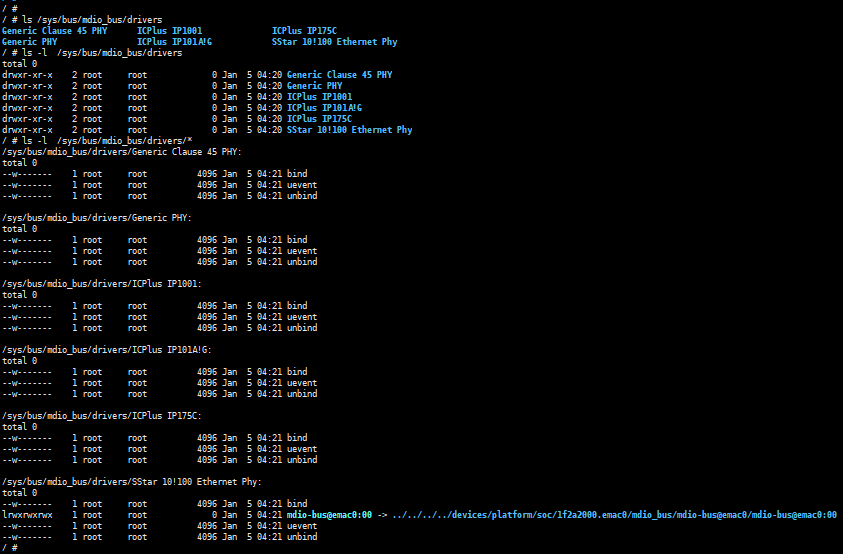
Task: Click the ICPlus IP101A!G directory in the long listing
Action: (324, 108)
